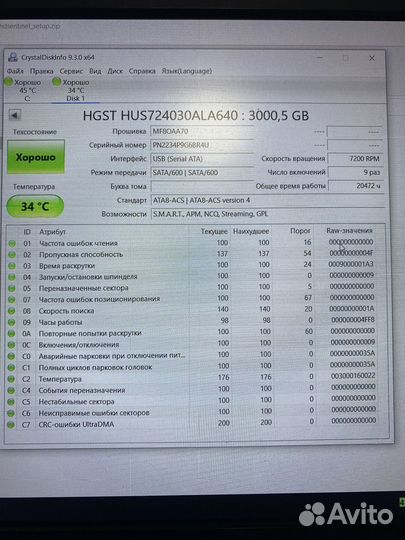Click the serial number field PN2234P9G68R4U
Image resolution: width=405 pixels, height=540 pixels.
202,145
